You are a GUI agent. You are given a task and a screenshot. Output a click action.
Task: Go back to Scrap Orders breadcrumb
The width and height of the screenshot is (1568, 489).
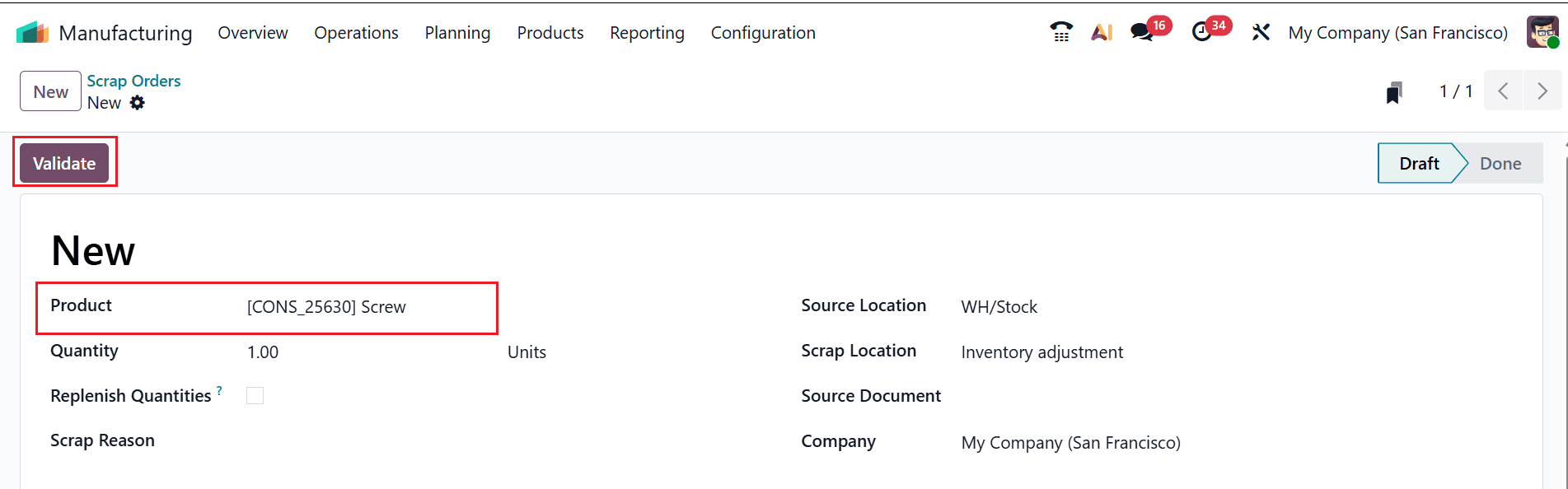[x=133, y=81]
